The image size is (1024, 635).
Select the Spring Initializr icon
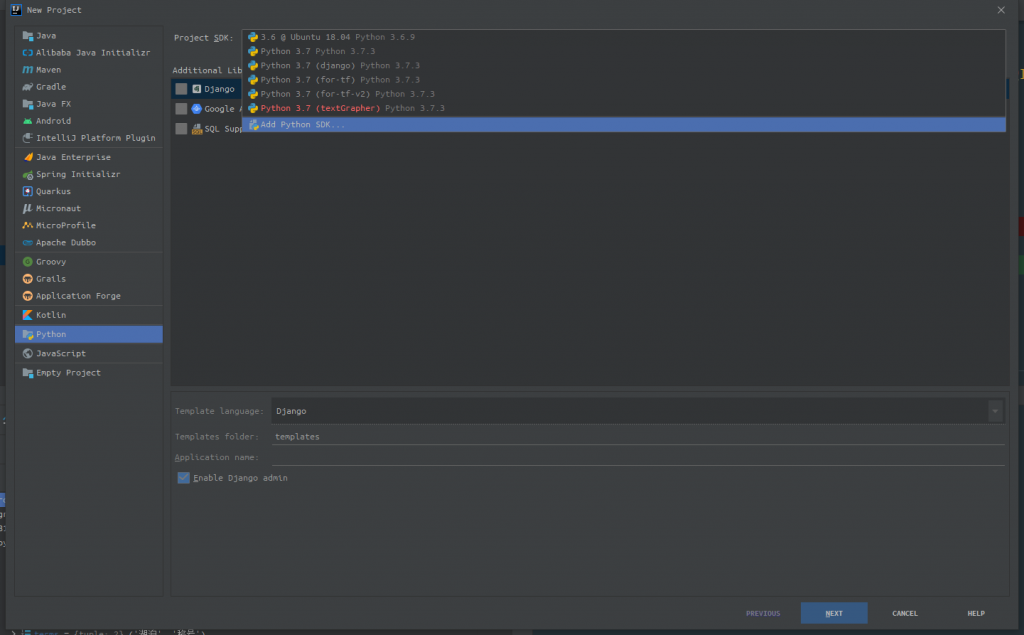(x=27, y=174)
